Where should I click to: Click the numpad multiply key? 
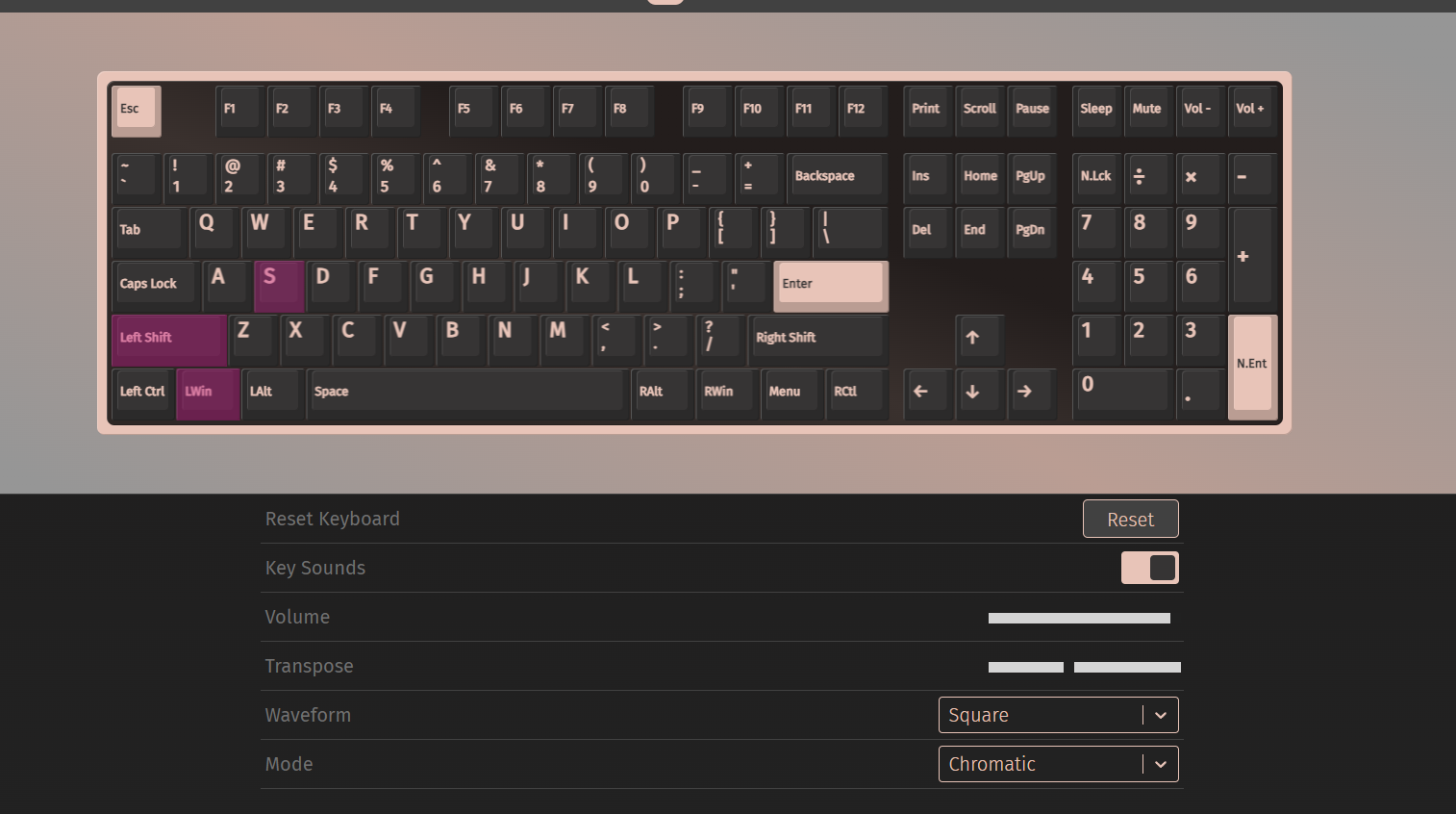1200,178
